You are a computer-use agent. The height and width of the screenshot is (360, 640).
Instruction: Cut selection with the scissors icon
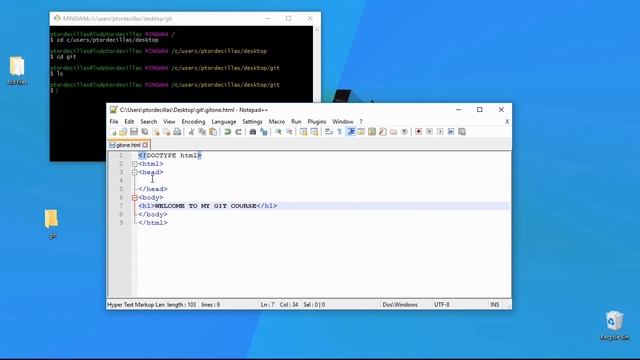coord(191,132)
